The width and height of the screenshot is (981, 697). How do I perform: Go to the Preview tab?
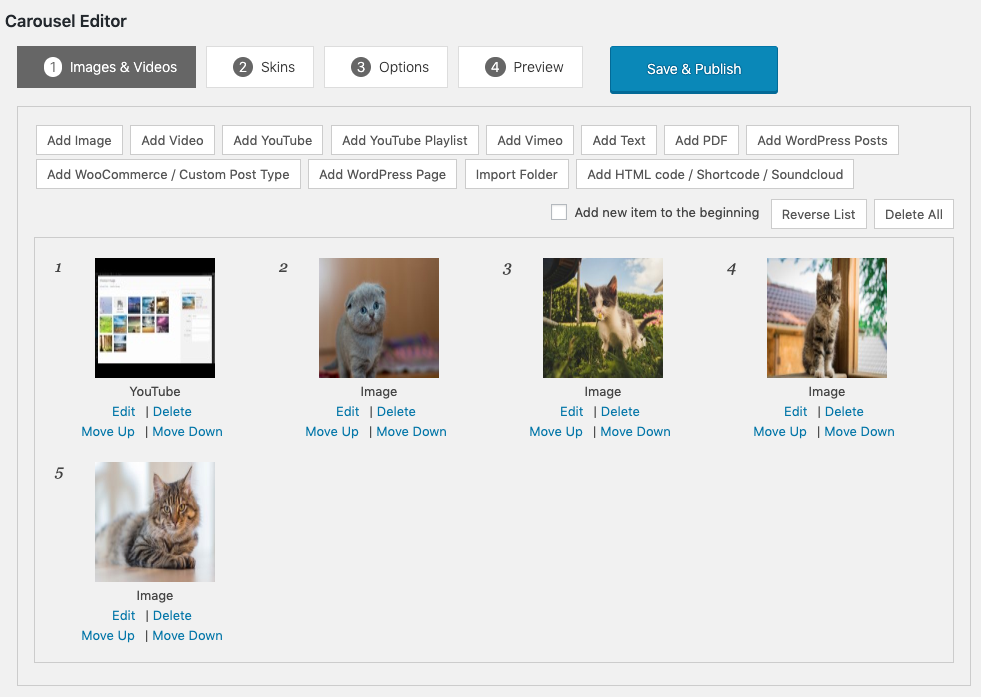[520, 67]
